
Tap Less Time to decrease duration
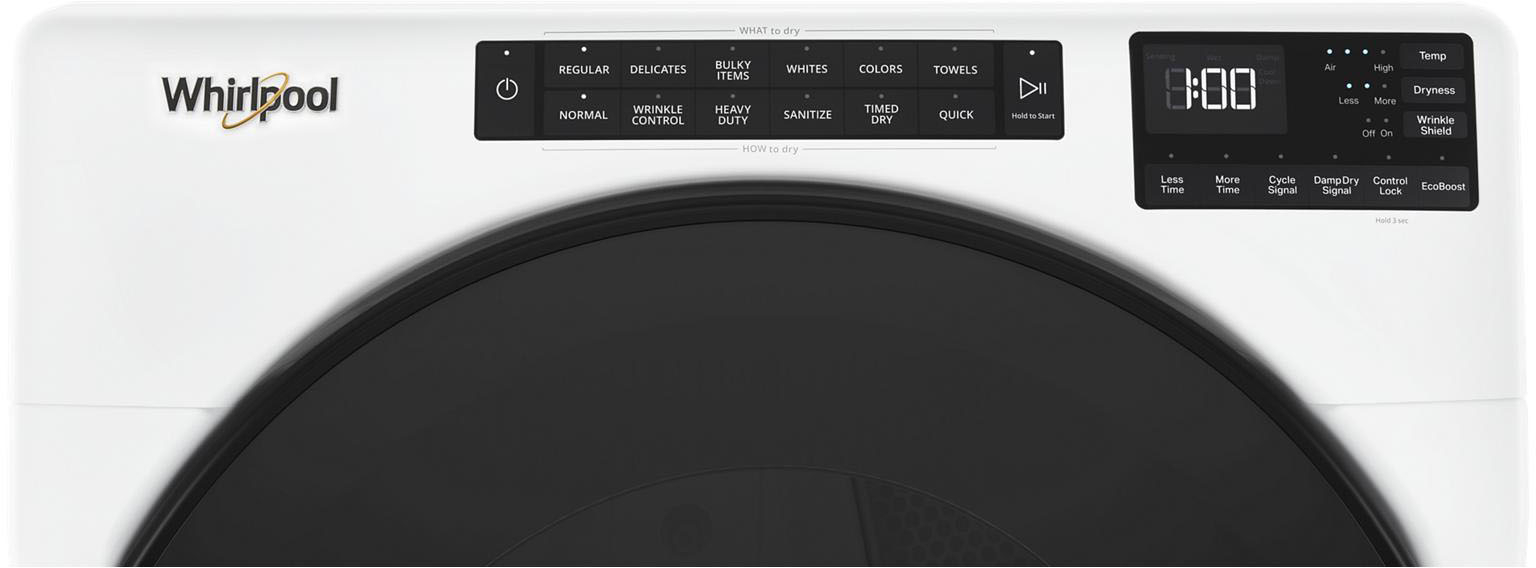coord(1172,185)
